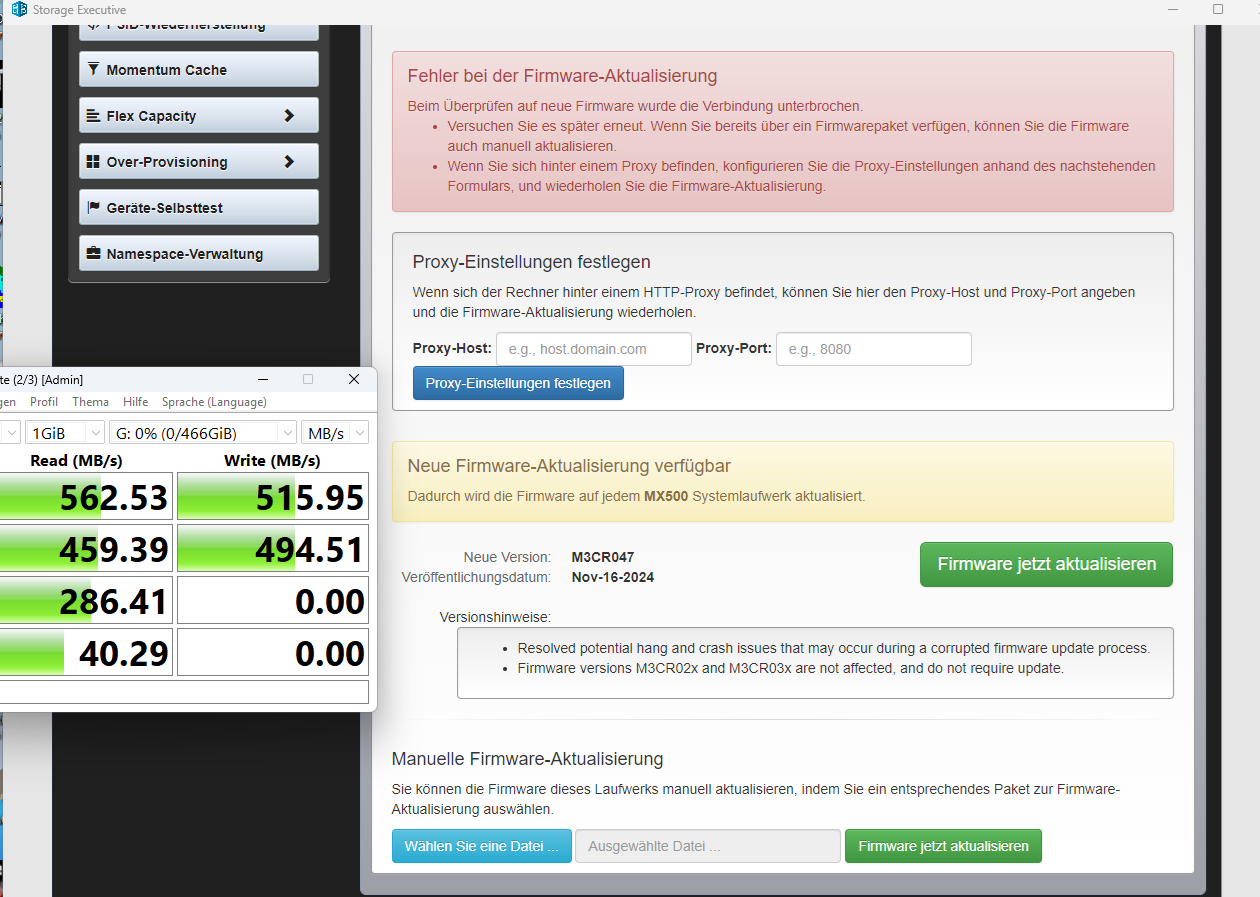This screenshot has height=897, width=1260.
Task: Click the new version value M3CR047
Action: 603,557
